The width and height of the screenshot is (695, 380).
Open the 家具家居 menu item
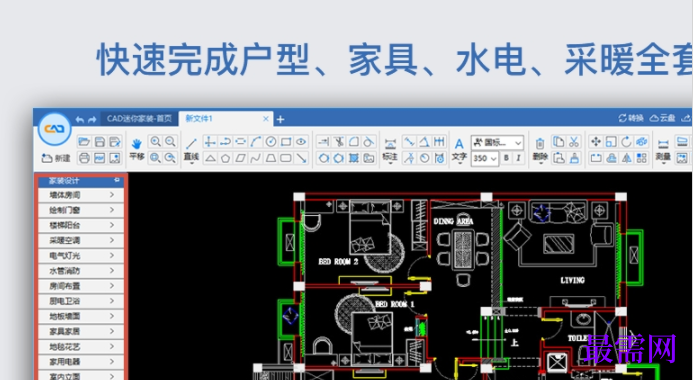(81, 331)
